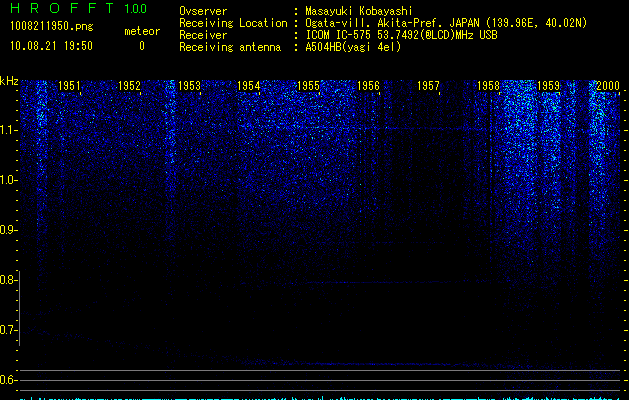This screenshot has width=629, height=400.
Task: Click the A504HB(yagi 4el) antenna text
Action: 353,47
